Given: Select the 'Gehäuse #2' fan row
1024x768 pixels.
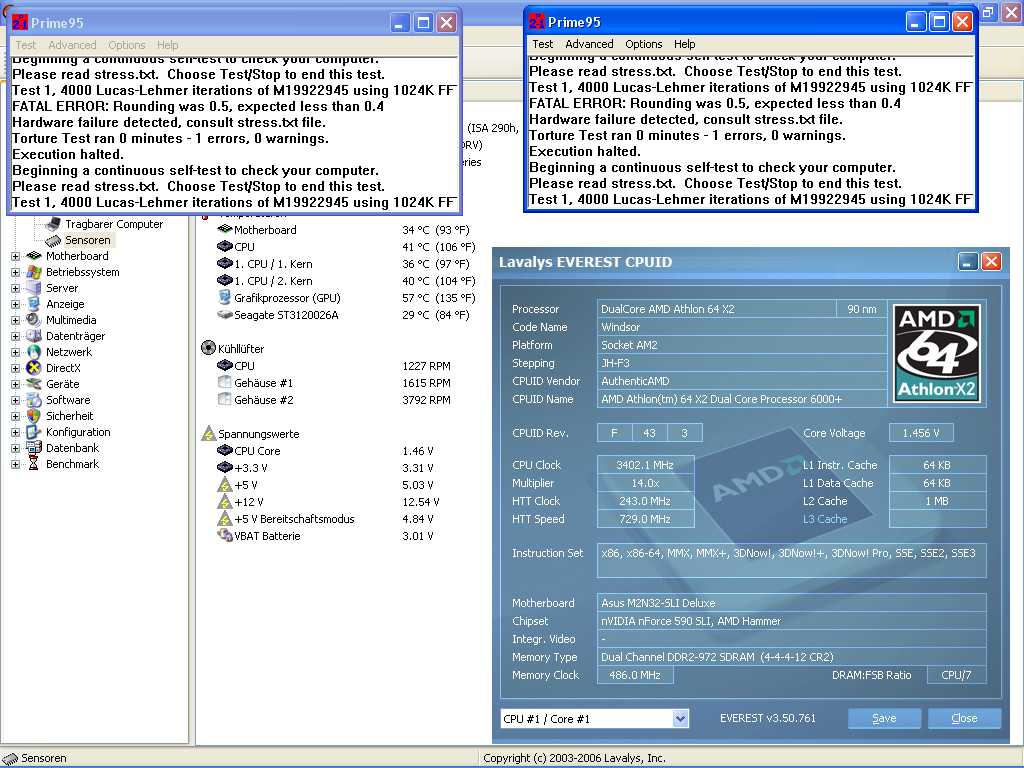Looking at the screenshot, I should pyautogui.click(x=334, y=400).
